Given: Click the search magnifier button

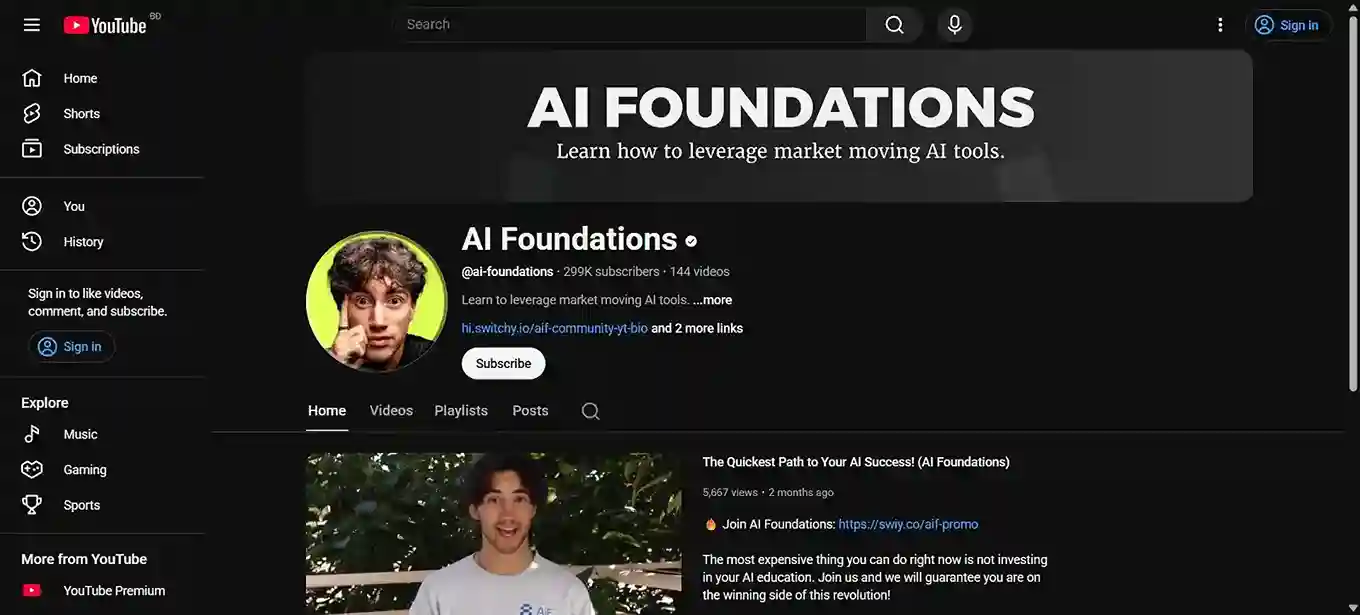Looking at the screenshot, I should click(894, 25).
